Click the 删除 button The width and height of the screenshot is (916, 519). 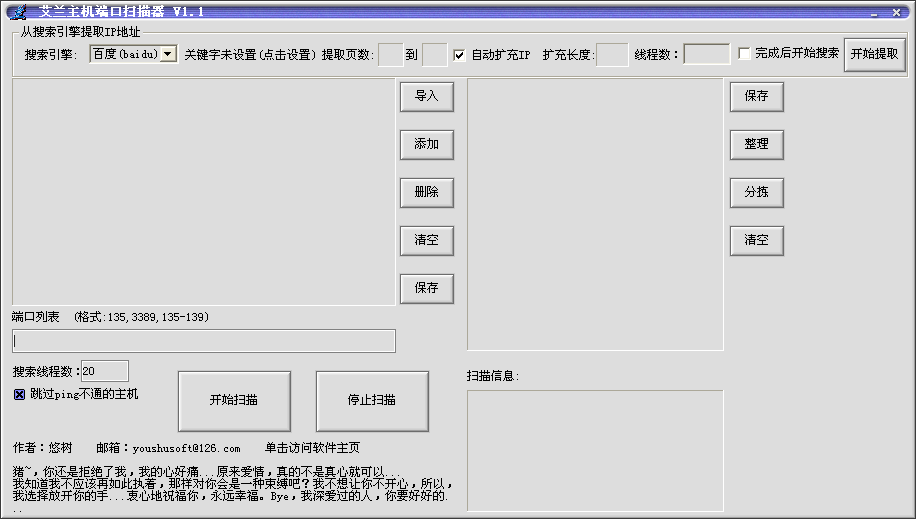pyautogui.click(x=427, y=193)
